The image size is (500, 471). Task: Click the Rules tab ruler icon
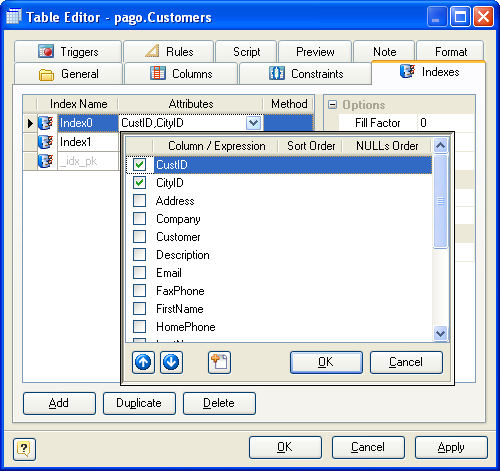tap(152, 51)
